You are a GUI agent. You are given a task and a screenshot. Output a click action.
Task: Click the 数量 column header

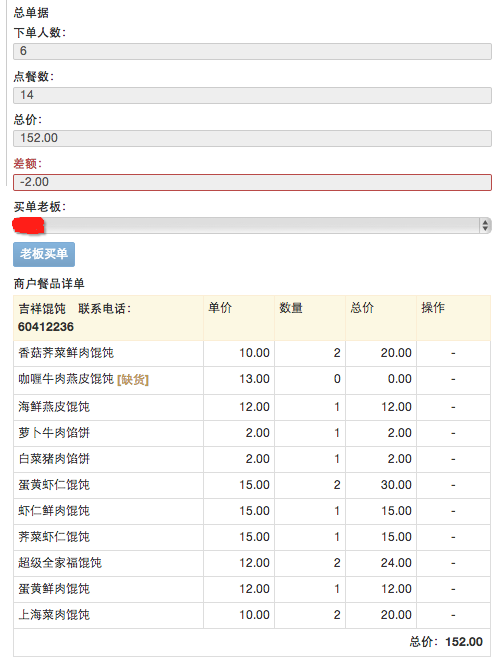pos(291,308)
